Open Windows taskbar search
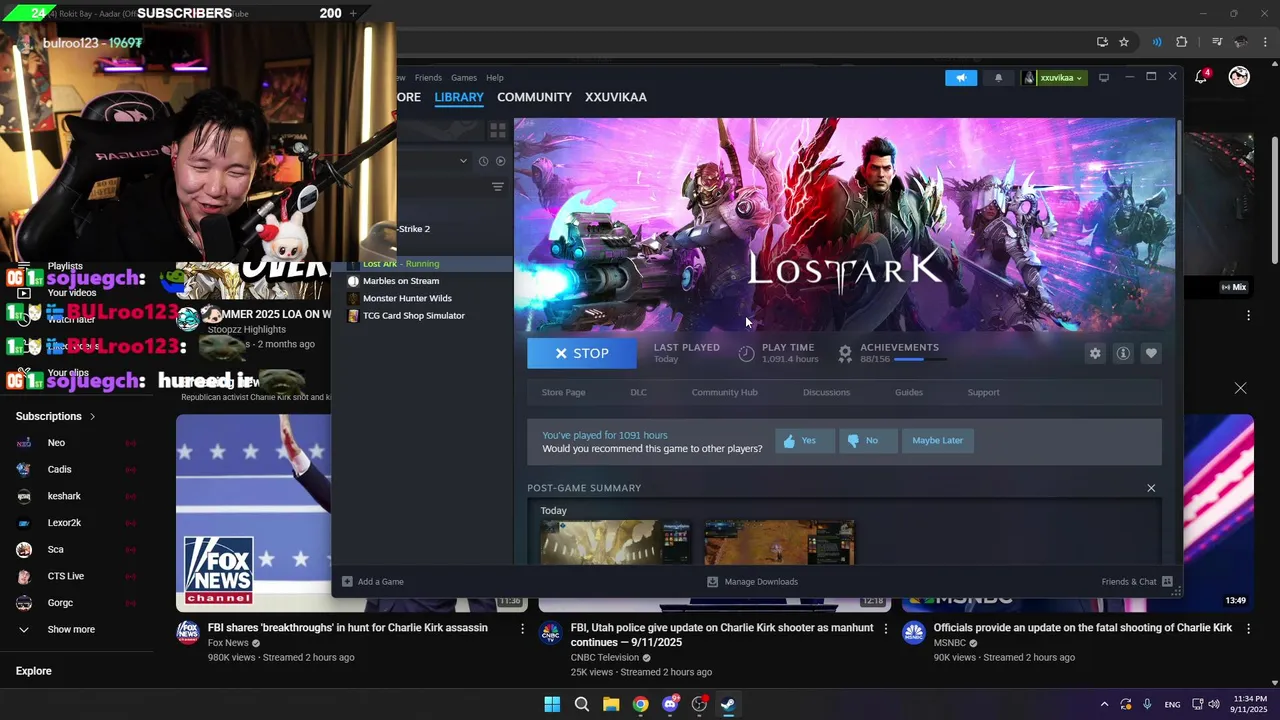Screen dimensions: 1280x720 (x=582, y=704)
